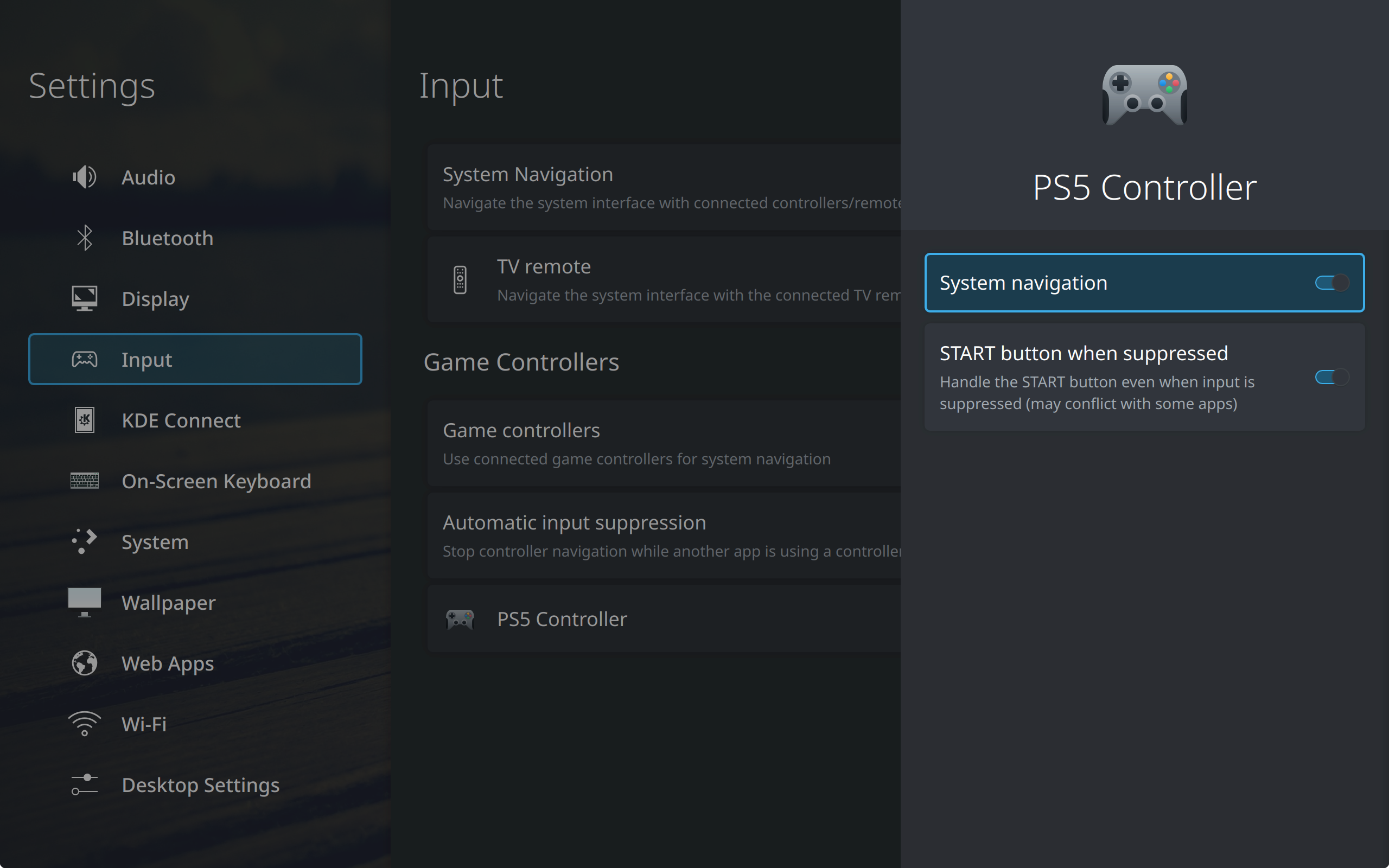Click the System navigation row in panel
Image resolution: width=1389 pixels, height=868 pixels.
pos(1144,283)
